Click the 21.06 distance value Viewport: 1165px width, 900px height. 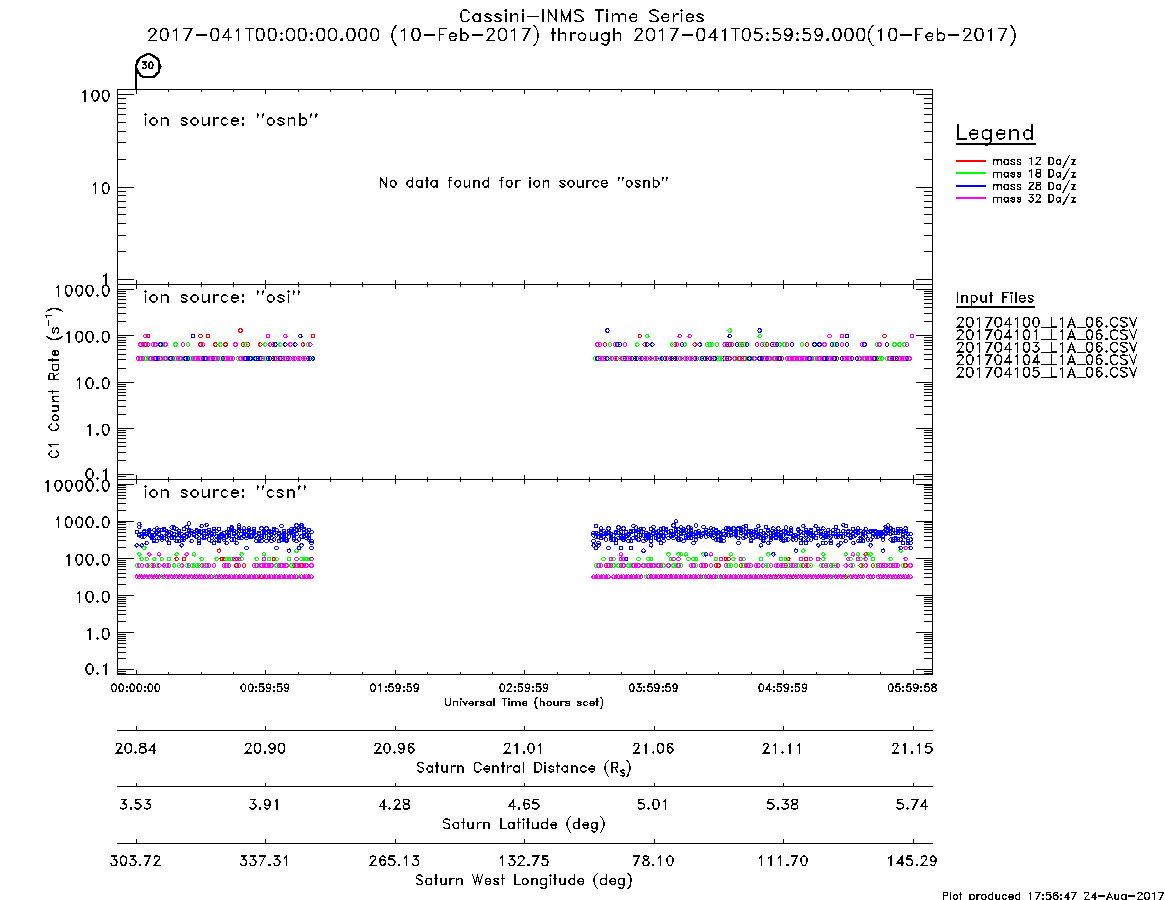653,748
